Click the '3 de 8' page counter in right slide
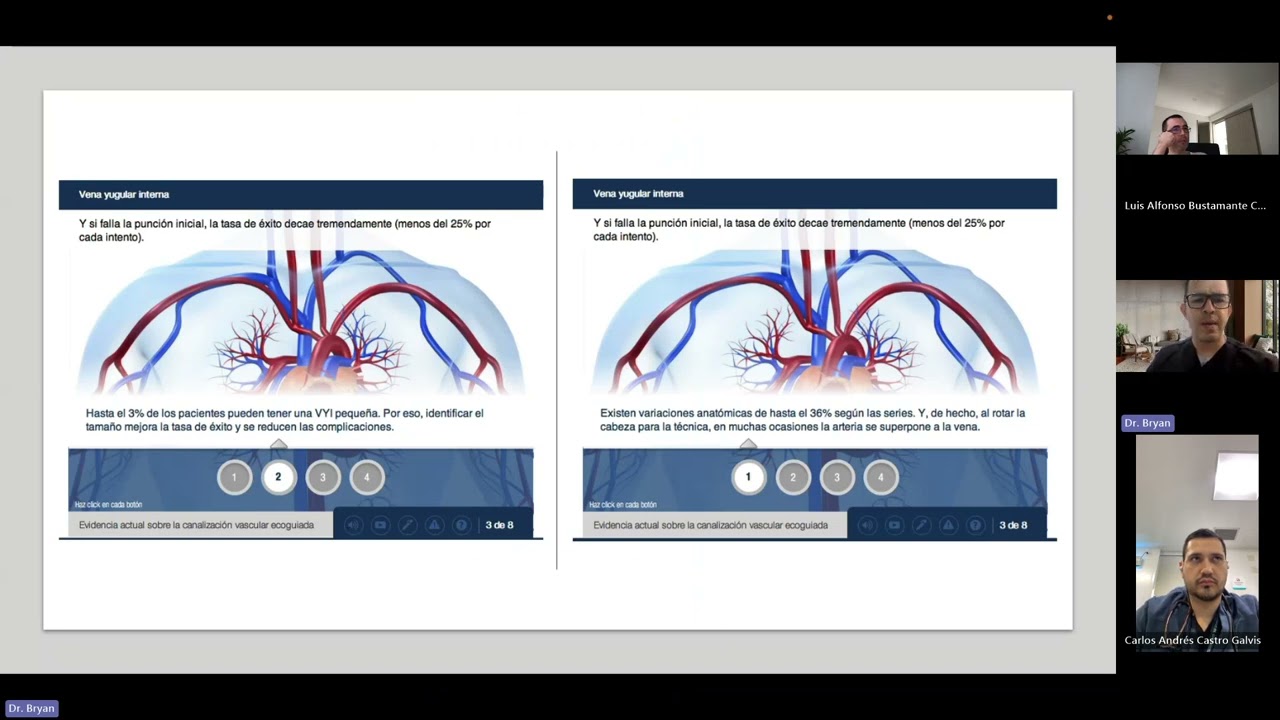Viewport: 1280px width, 720px height. tap(1013, 525)
